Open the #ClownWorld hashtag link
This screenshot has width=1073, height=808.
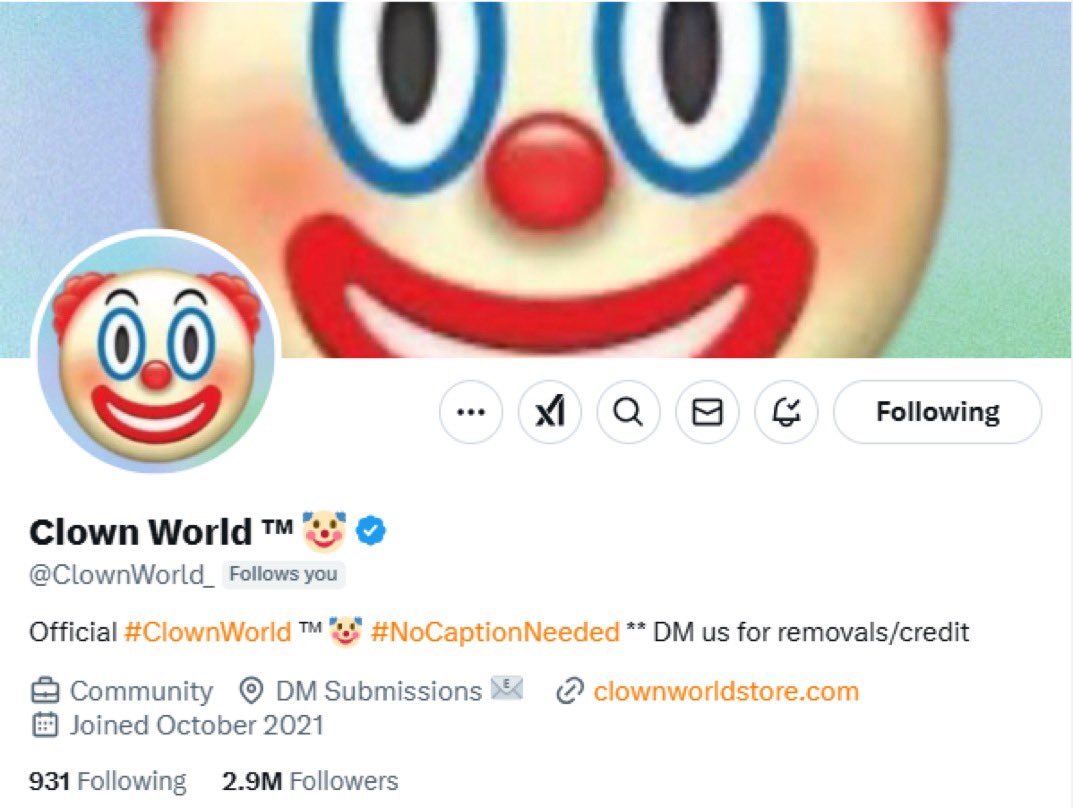tap(207, 632)
